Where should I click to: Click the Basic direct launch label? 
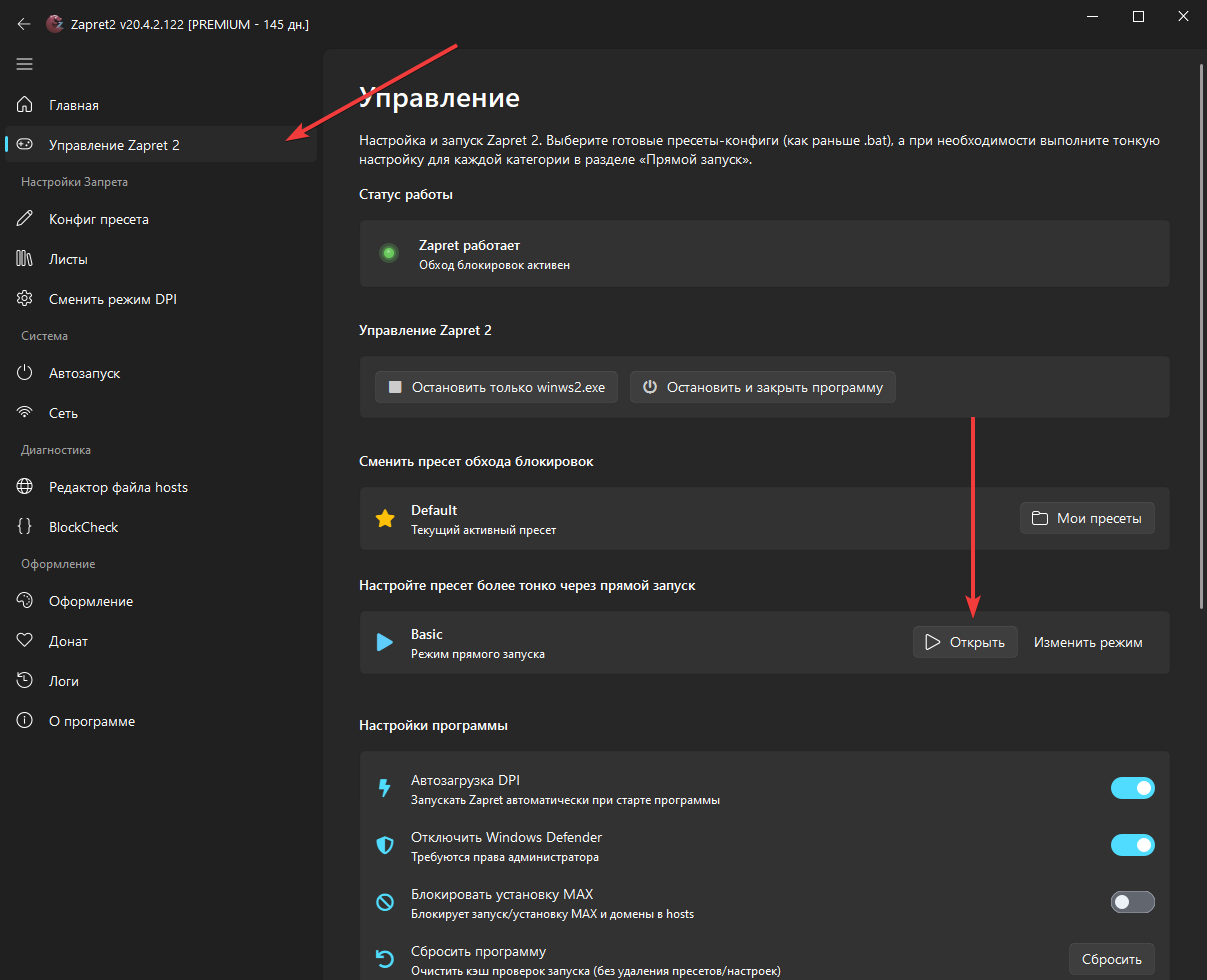[427, 634]
